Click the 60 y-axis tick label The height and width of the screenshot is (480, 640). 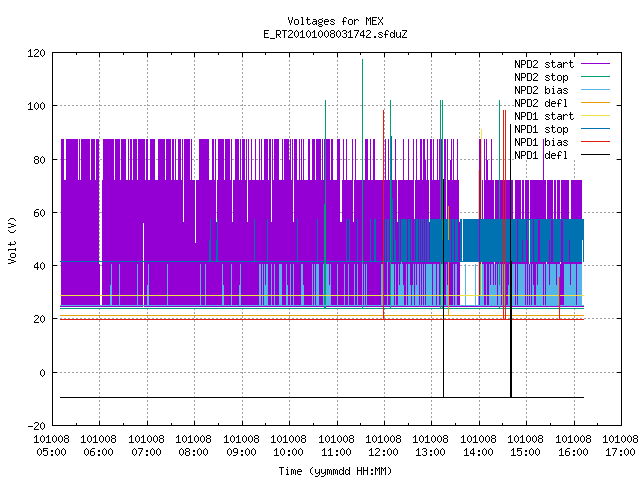pyautogui.click(x=39, y=213)
